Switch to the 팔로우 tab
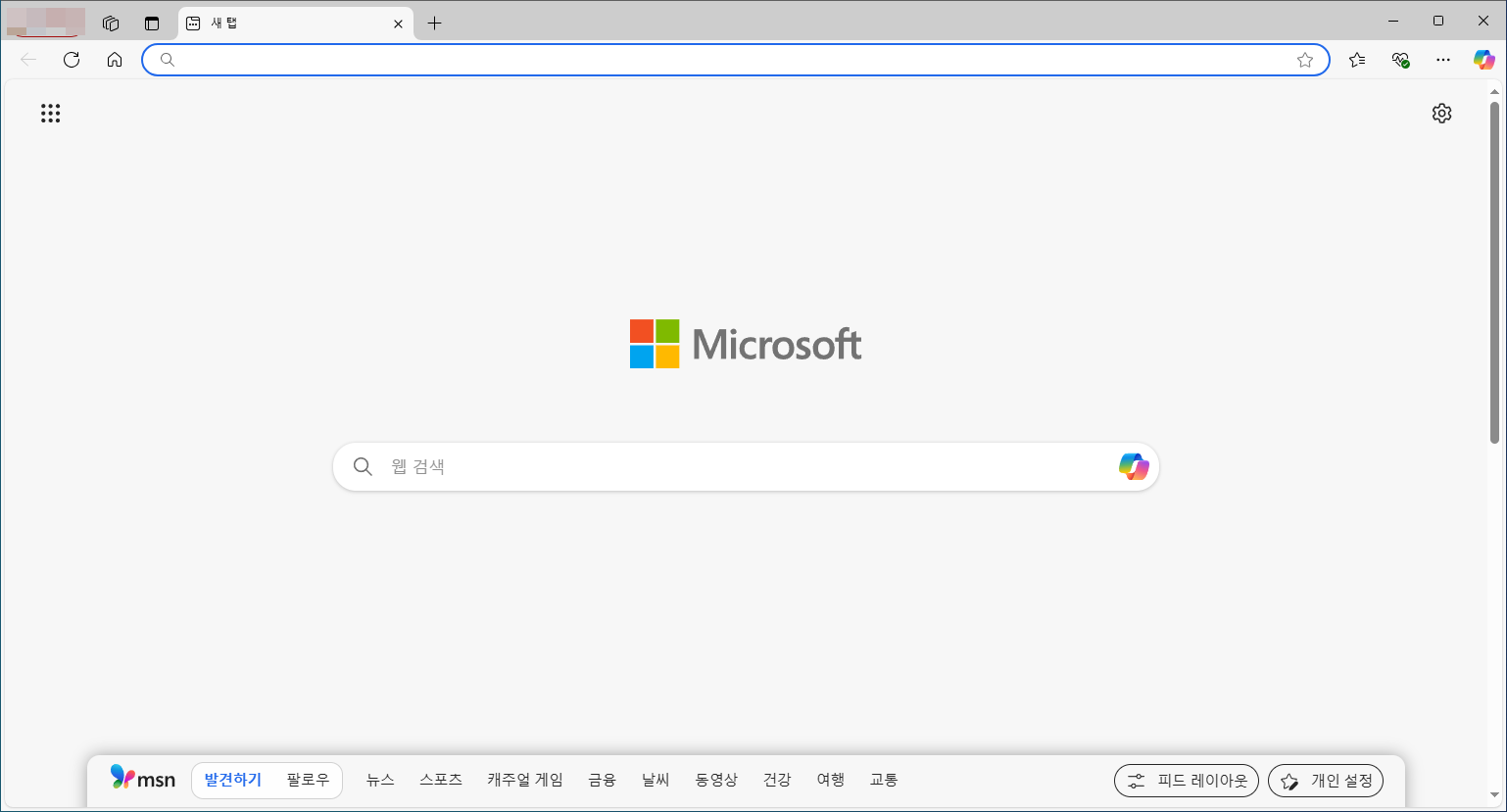1507x812 pixels. (308, 781)
